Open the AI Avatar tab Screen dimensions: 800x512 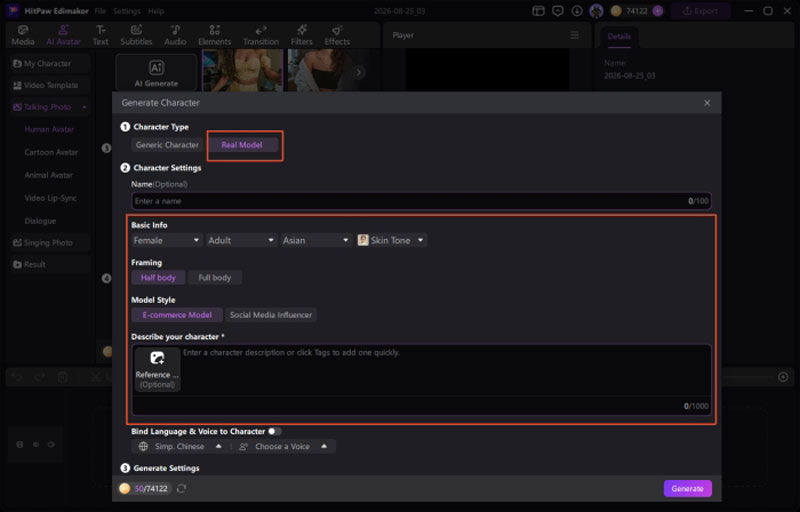pos(63,35)
